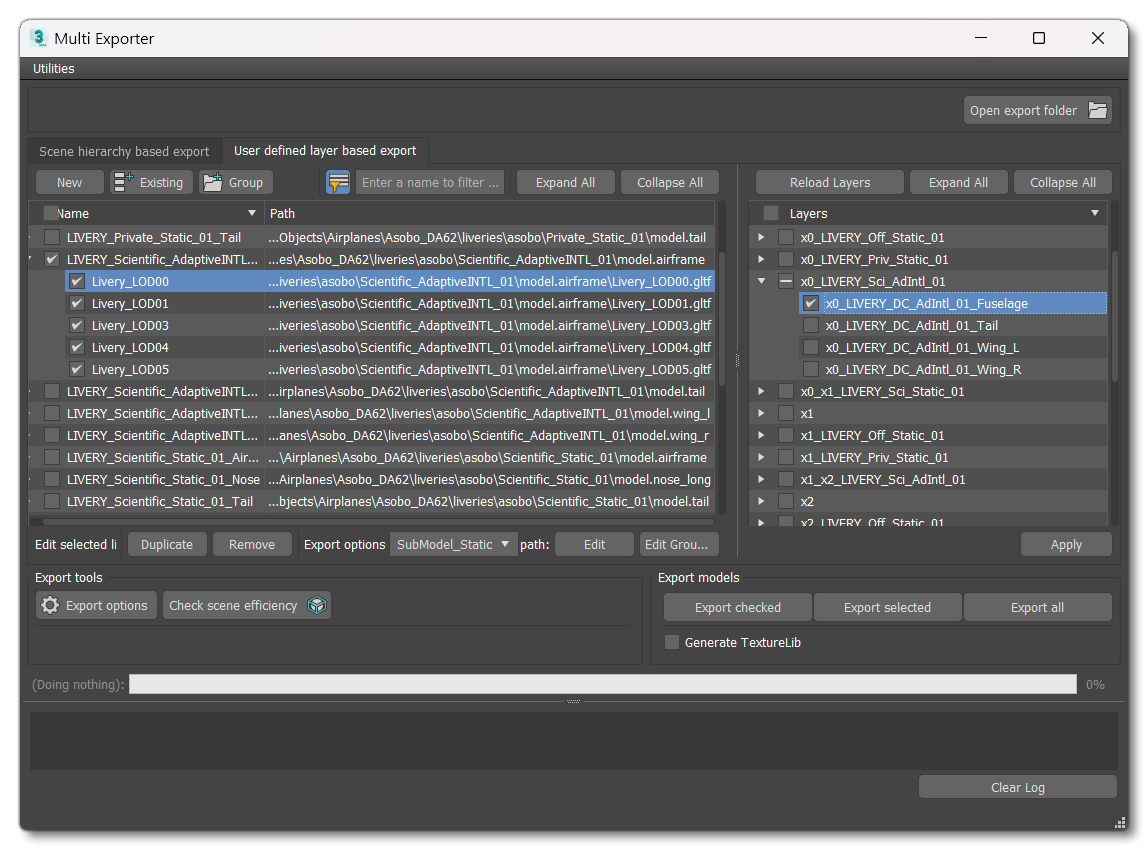Open the export folder via the folder icon
This screenshot has width=1148, height=850.
point(1095,111)
